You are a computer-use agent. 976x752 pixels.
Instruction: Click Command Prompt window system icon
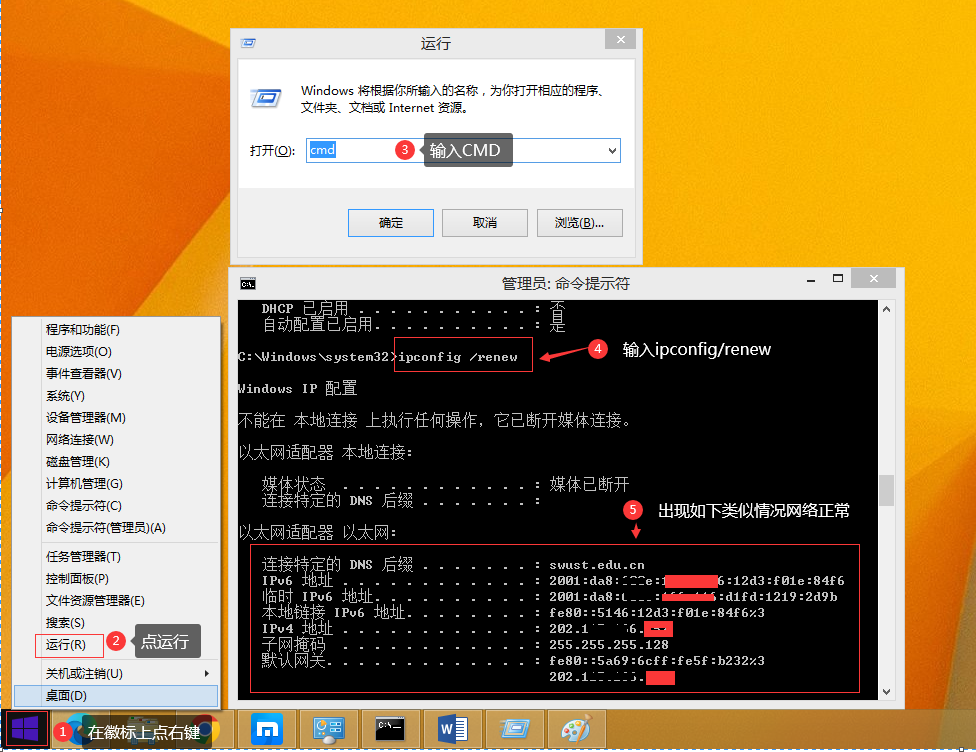coord(248,284)
